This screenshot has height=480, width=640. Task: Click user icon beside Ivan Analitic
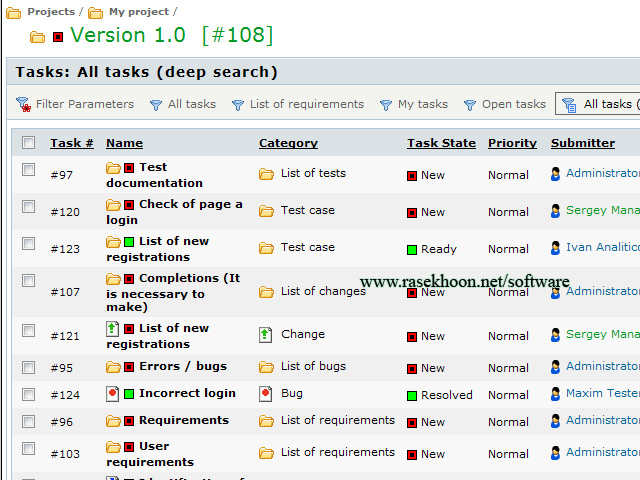[x=555, y=248]
